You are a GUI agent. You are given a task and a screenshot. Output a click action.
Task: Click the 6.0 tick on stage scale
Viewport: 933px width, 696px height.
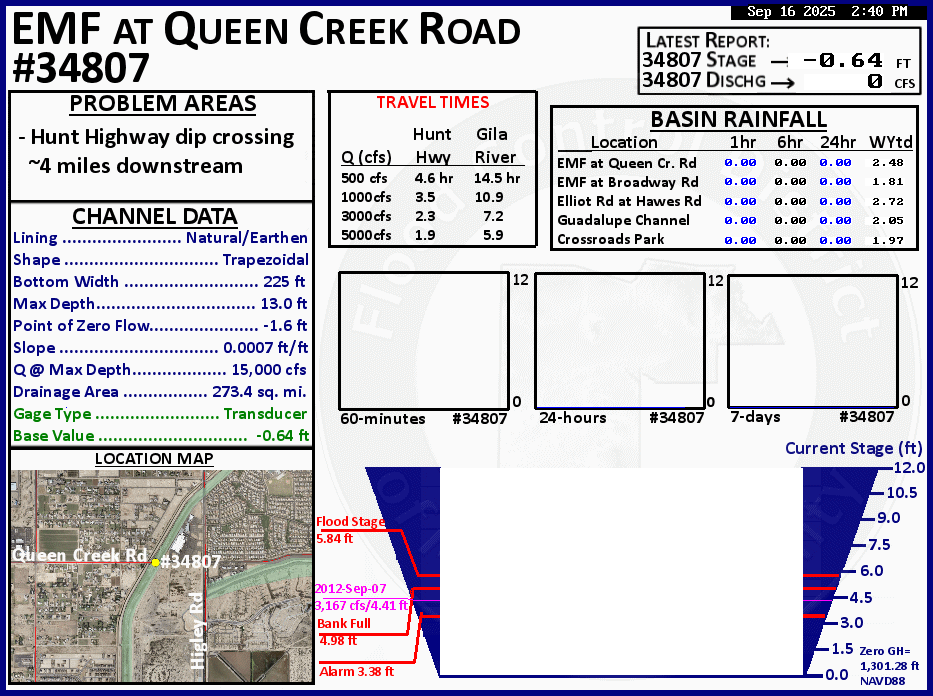(872, 571)
